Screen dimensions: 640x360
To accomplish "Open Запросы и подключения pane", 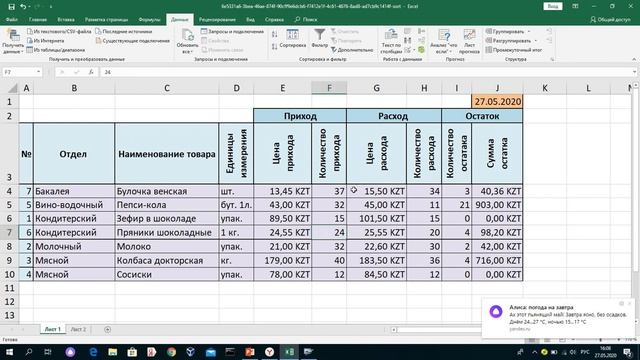I will pos(233,31).
